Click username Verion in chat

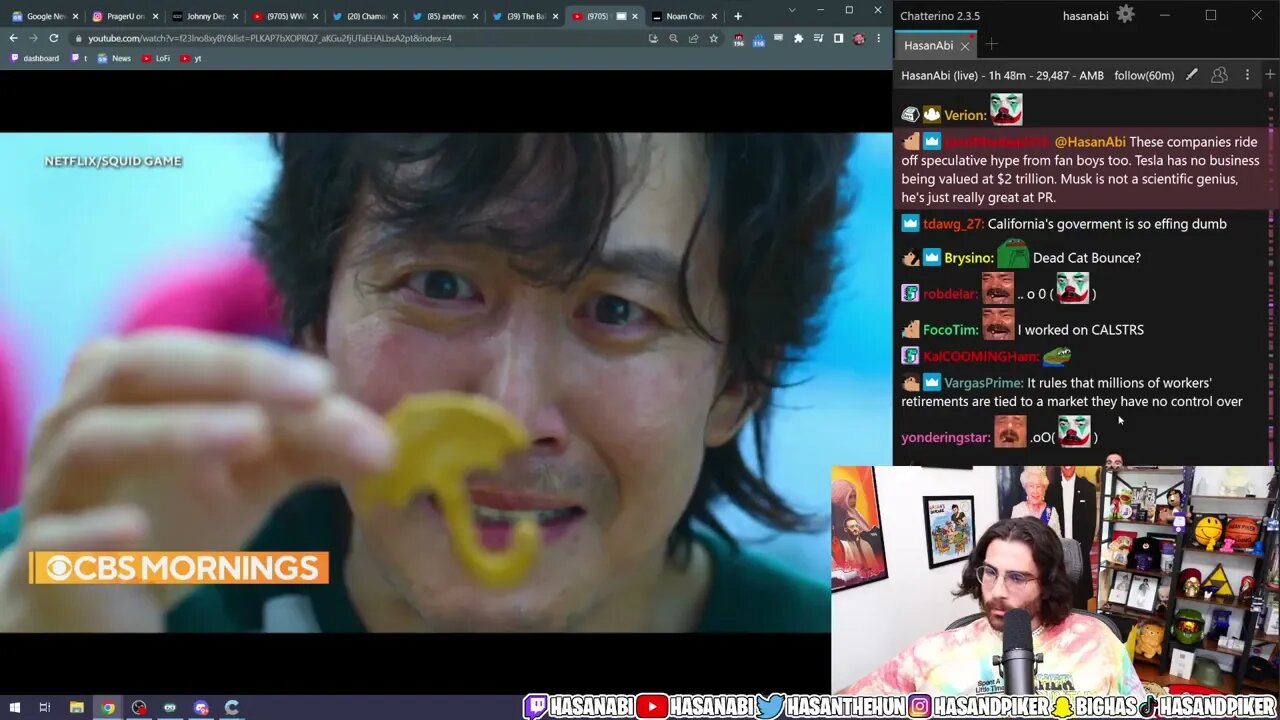(x=965, y=115)
